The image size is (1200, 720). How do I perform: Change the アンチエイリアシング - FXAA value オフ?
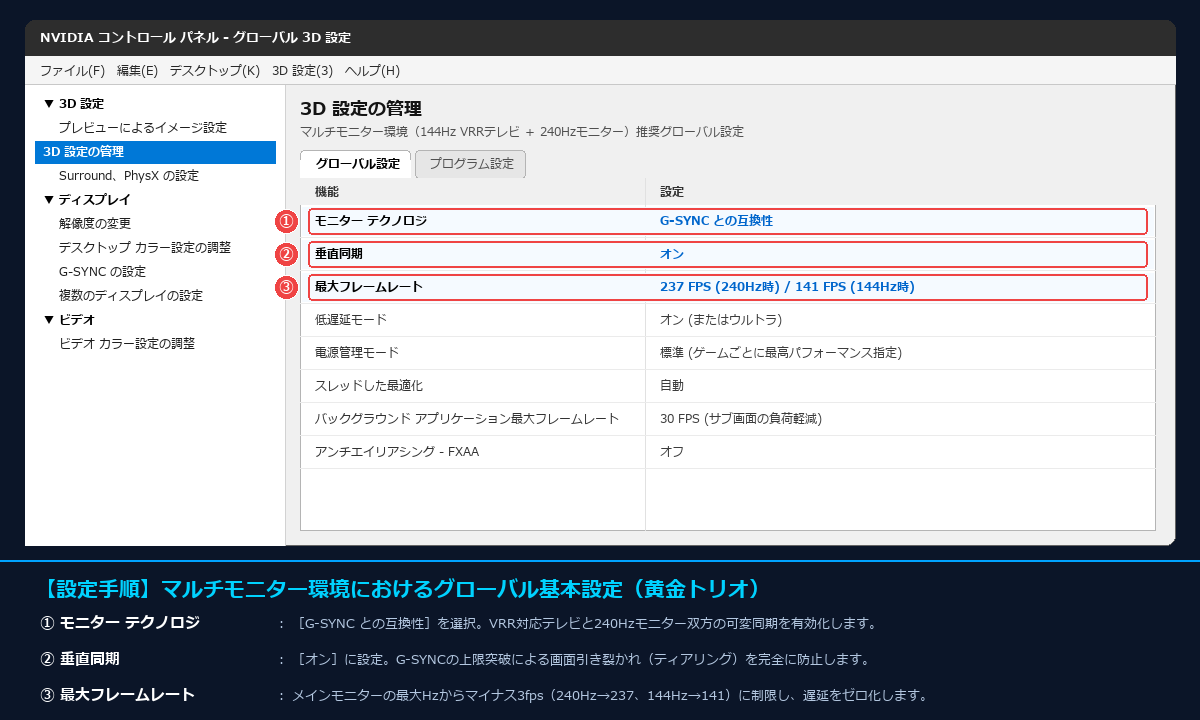tap(672, 452)
